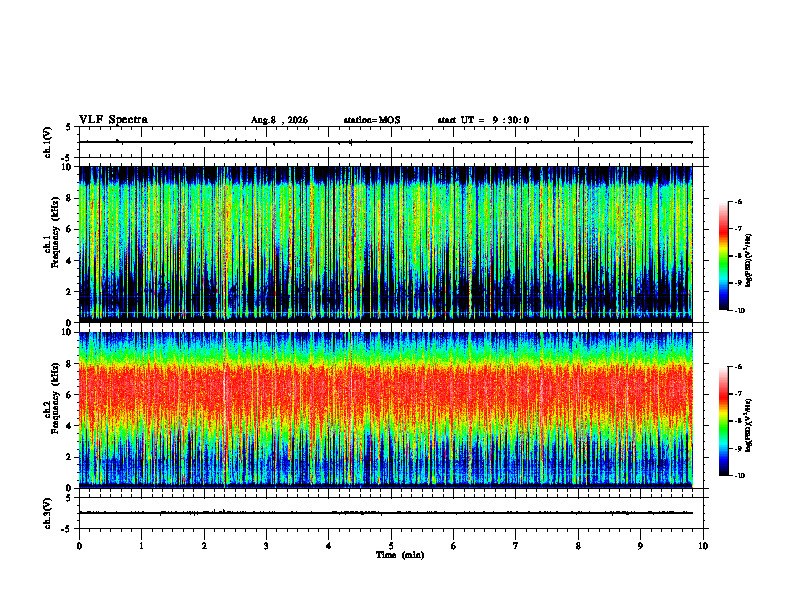This screenshot has width=792, height=612.
Task: Click the ch.3 voltage waveform trace panel
Action: (x=391, y=513)
